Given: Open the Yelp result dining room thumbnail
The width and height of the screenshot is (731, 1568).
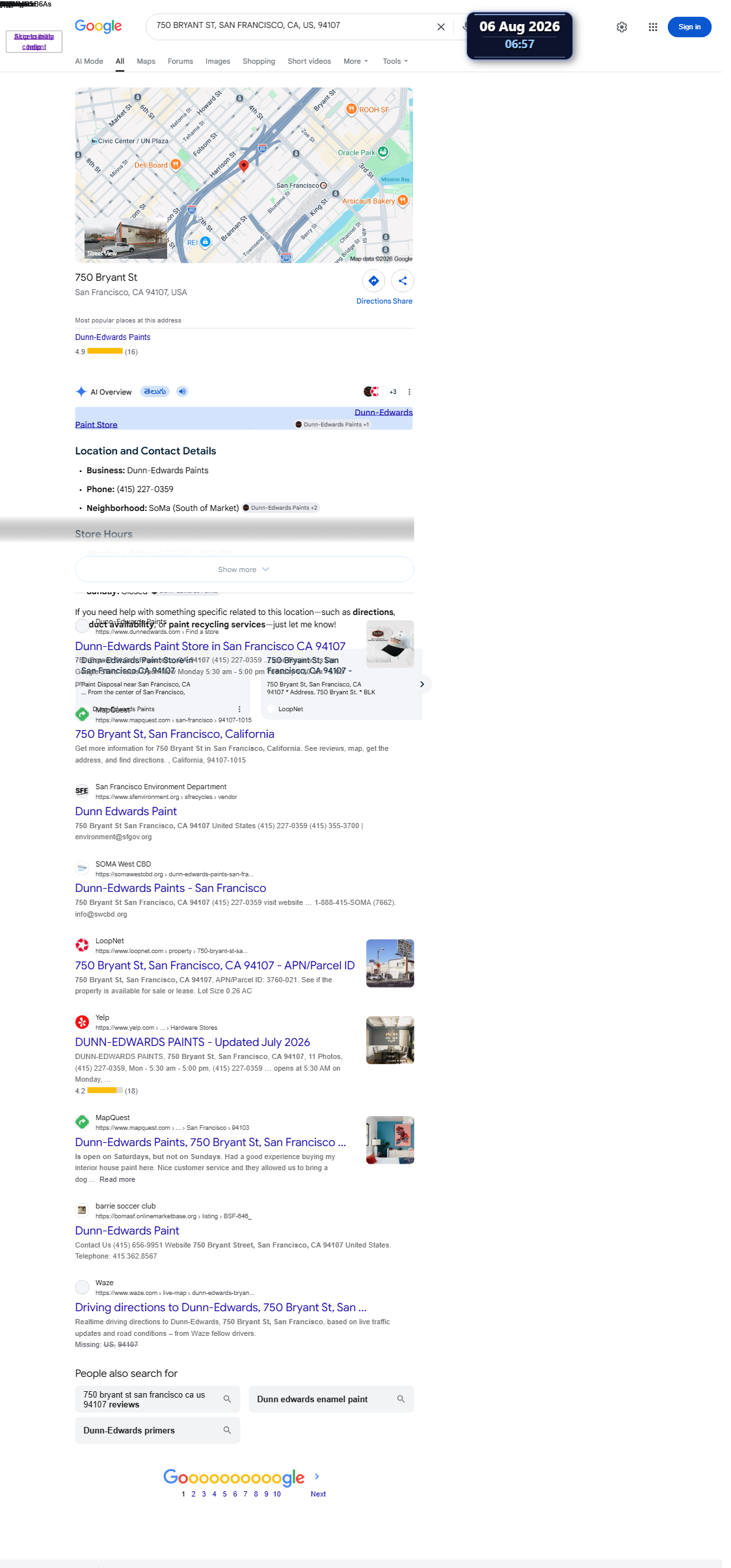Looking at the screenshot, I should click(390, 1040).
